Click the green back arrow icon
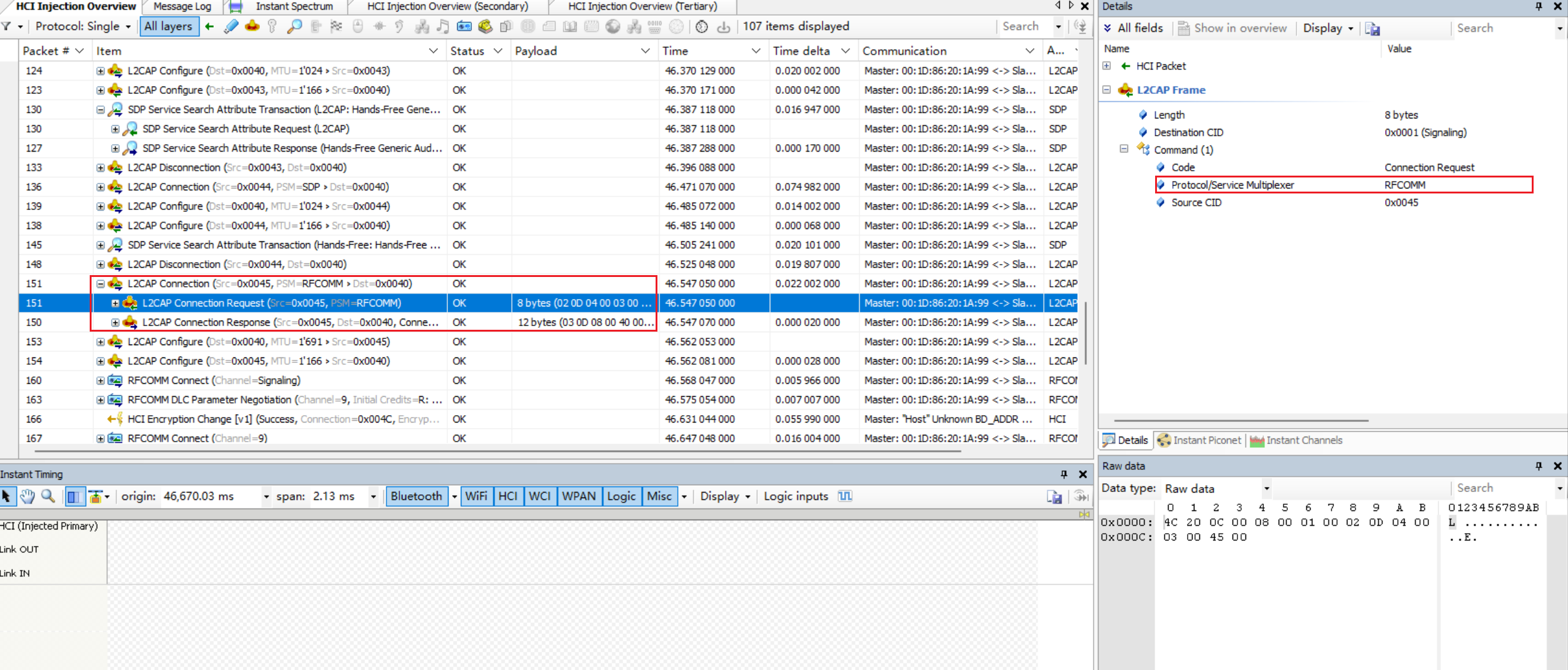Image resolution: width=1568 pixels, height=670 pixels. pos(210,26)
